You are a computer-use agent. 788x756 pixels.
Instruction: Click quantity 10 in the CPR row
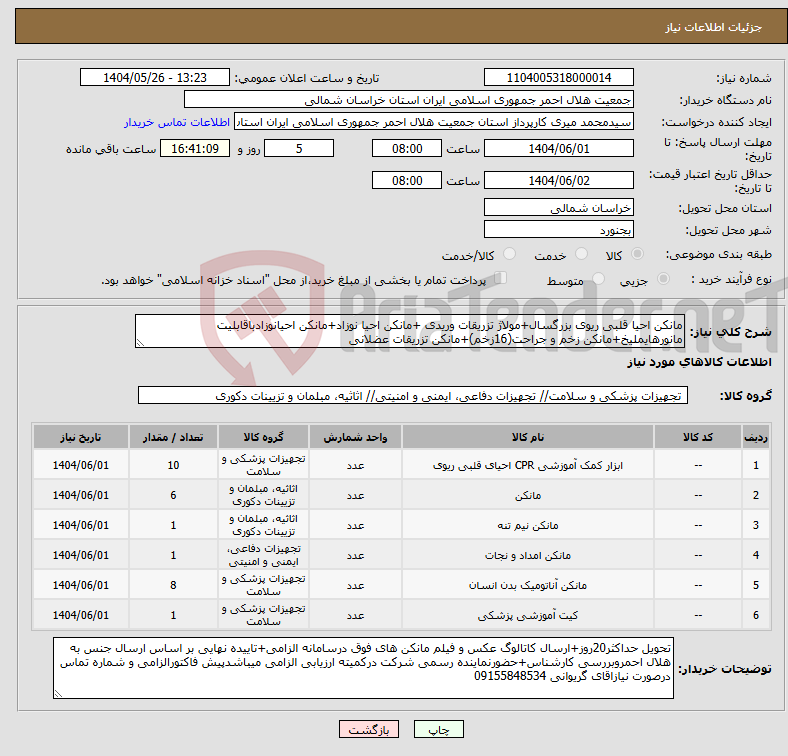173,465
